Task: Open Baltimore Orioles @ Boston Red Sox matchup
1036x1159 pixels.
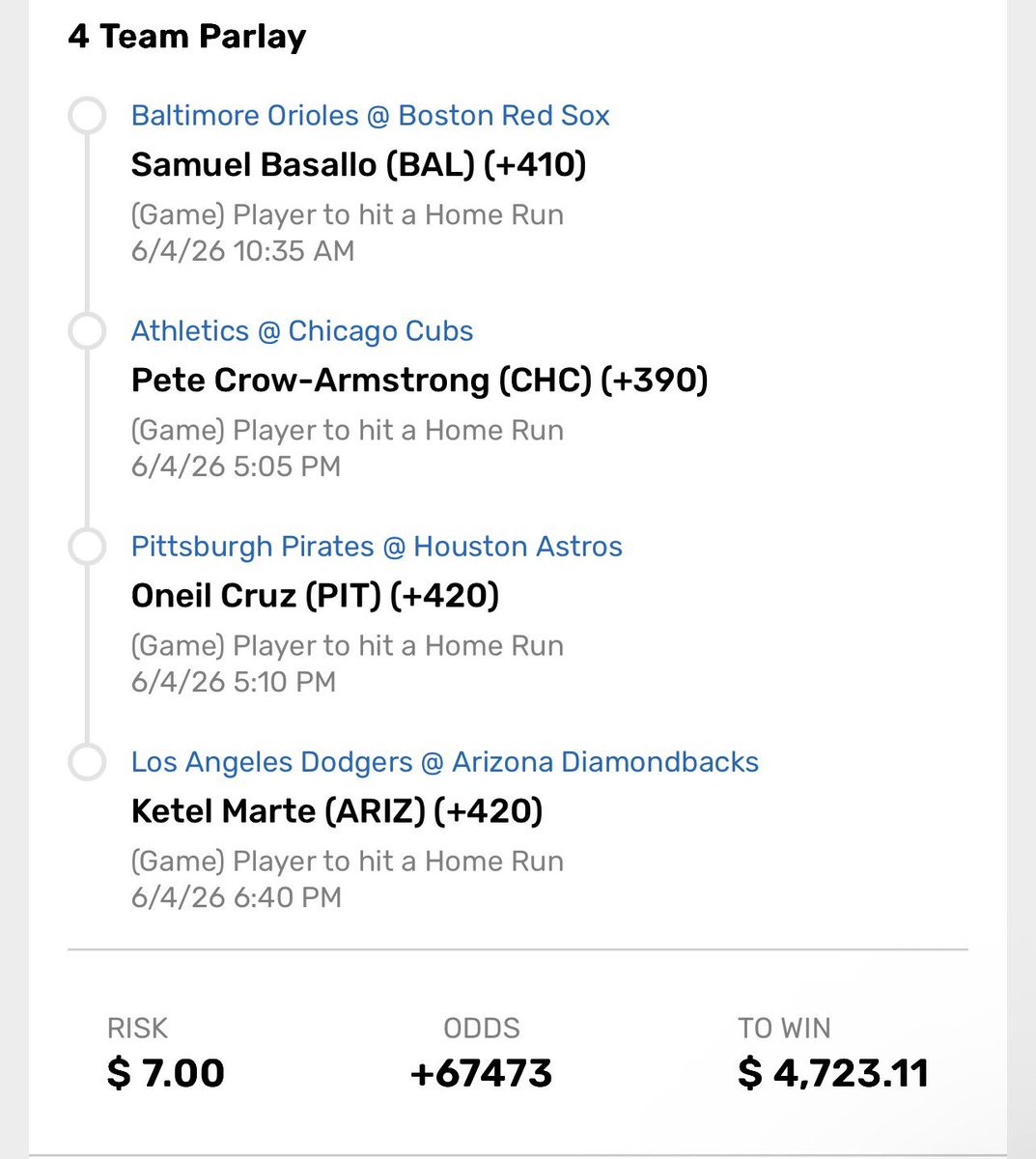Action: tap(371, 116)
